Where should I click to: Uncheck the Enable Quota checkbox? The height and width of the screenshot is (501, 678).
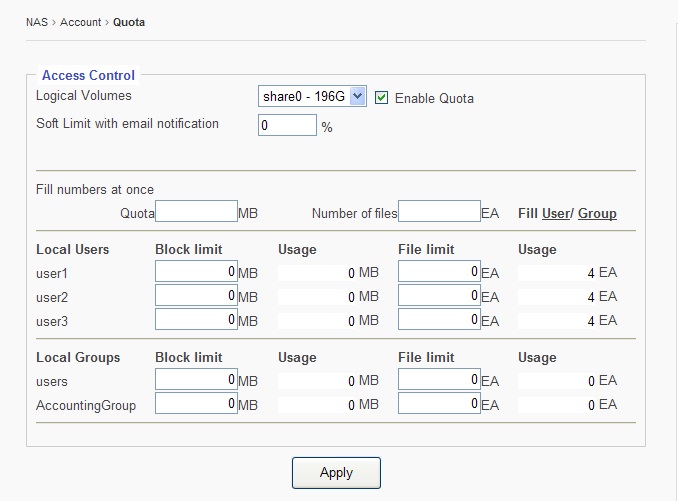pos(382,98)
